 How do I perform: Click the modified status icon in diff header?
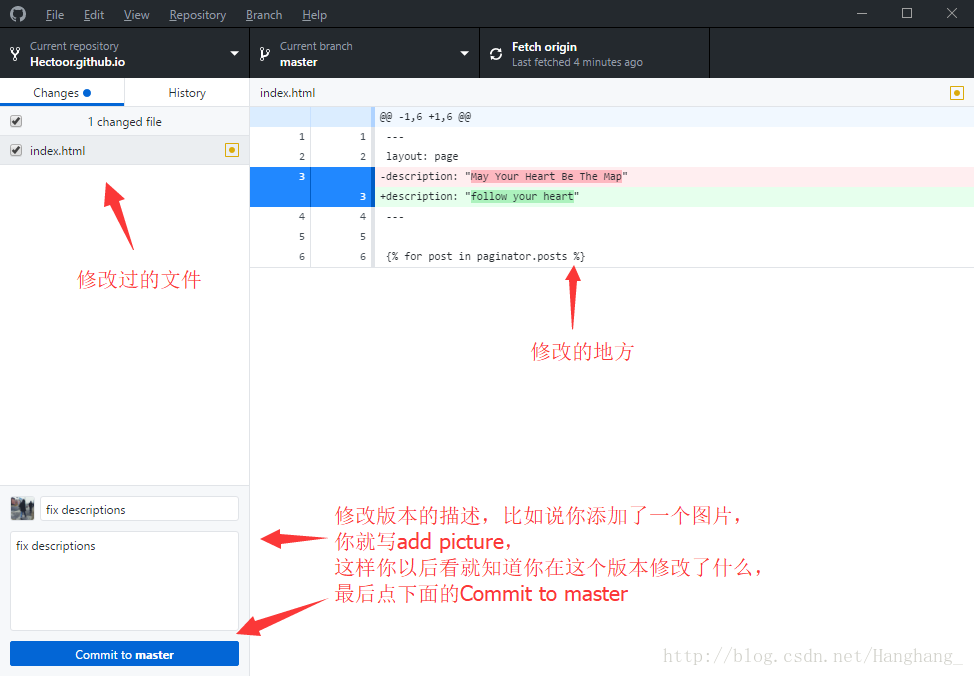(x=957, y=93)
